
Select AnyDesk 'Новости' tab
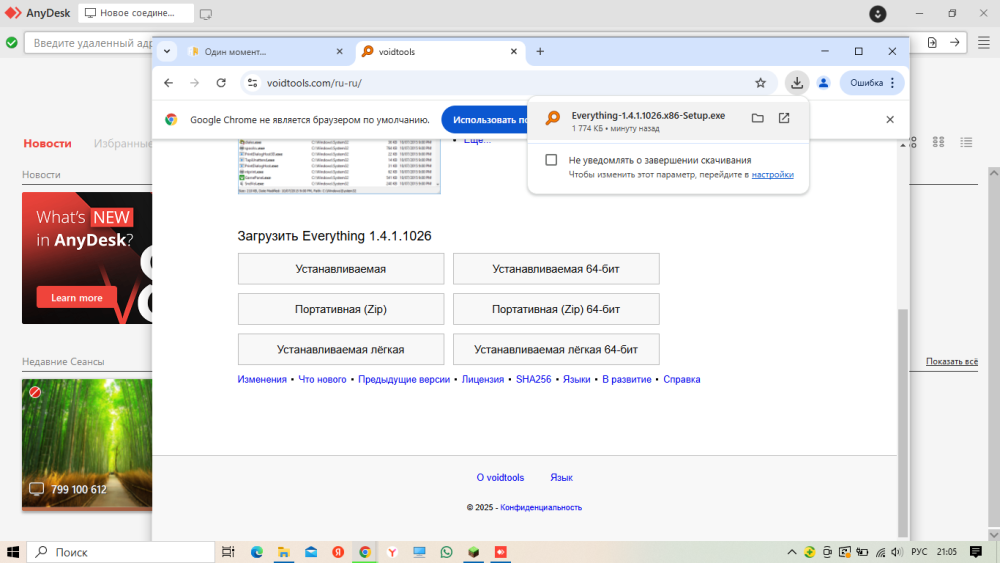click(47, 143)
